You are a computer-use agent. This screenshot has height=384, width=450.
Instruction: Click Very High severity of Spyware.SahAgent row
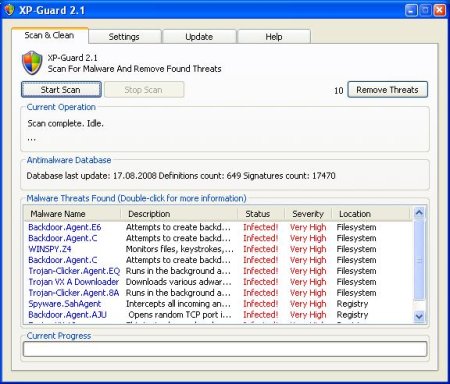(x=308, y=304)
